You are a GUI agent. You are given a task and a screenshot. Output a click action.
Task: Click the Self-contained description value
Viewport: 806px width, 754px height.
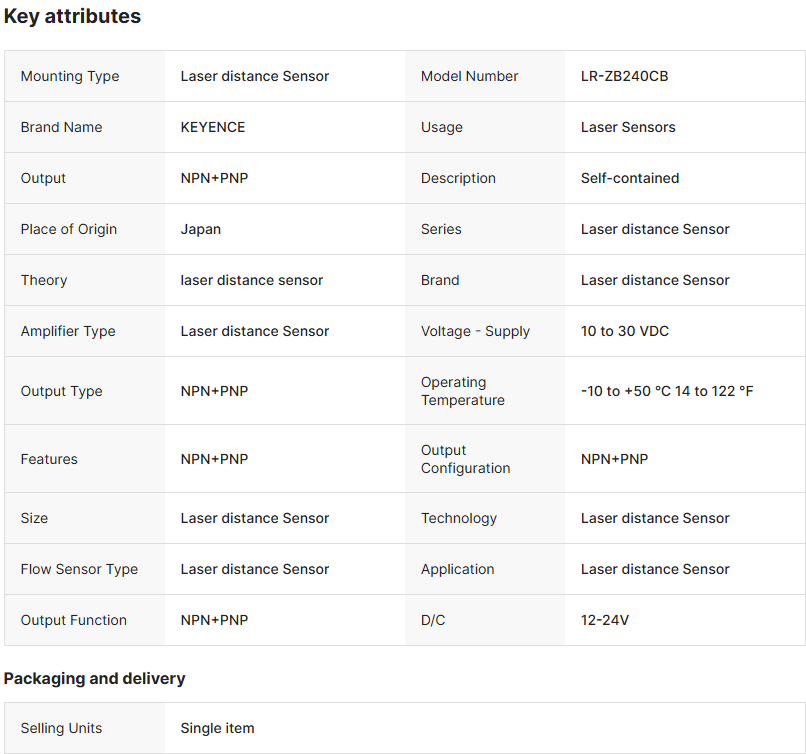point(629,178)
